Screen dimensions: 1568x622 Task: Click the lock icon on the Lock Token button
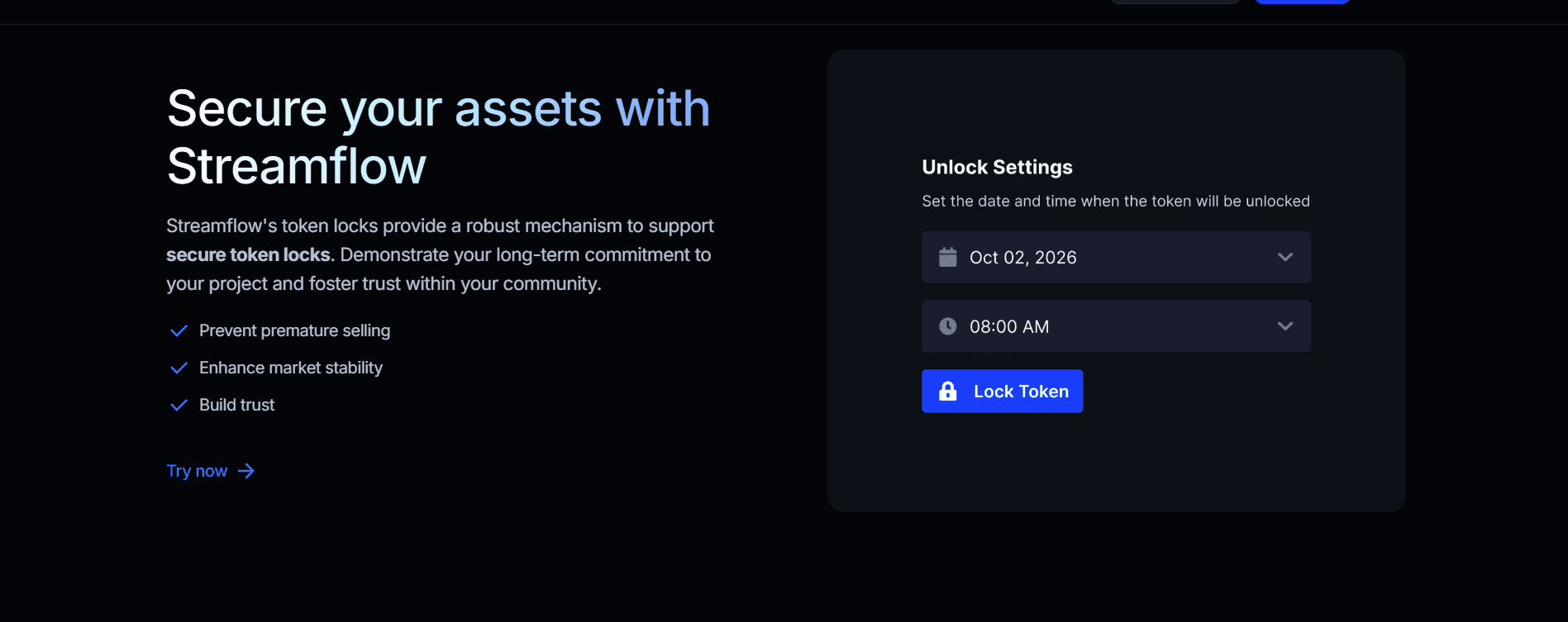coord(948,391)
